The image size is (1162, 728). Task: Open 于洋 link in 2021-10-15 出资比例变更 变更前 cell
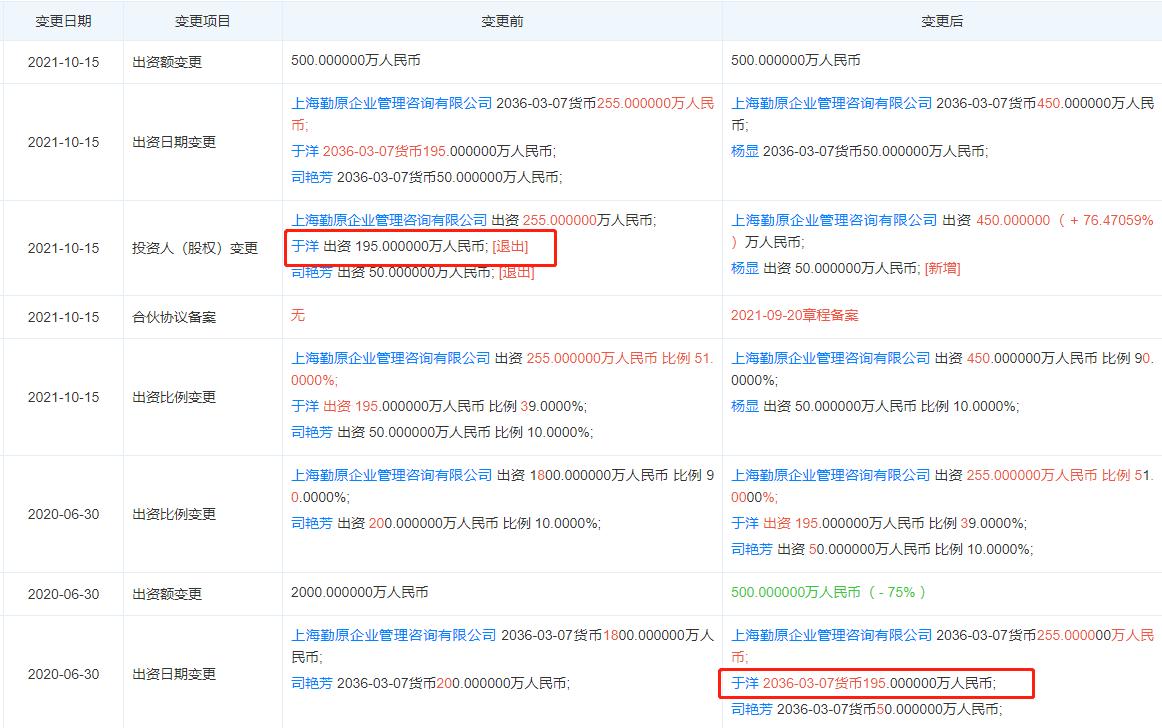(x=305, y=406)
